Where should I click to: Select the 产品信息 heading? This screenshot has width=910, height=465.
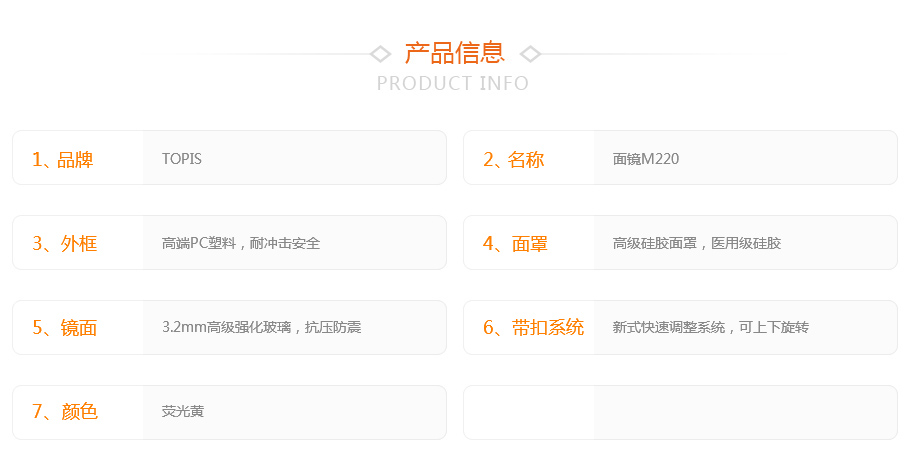pyautogui.click(x=454, y=53)
